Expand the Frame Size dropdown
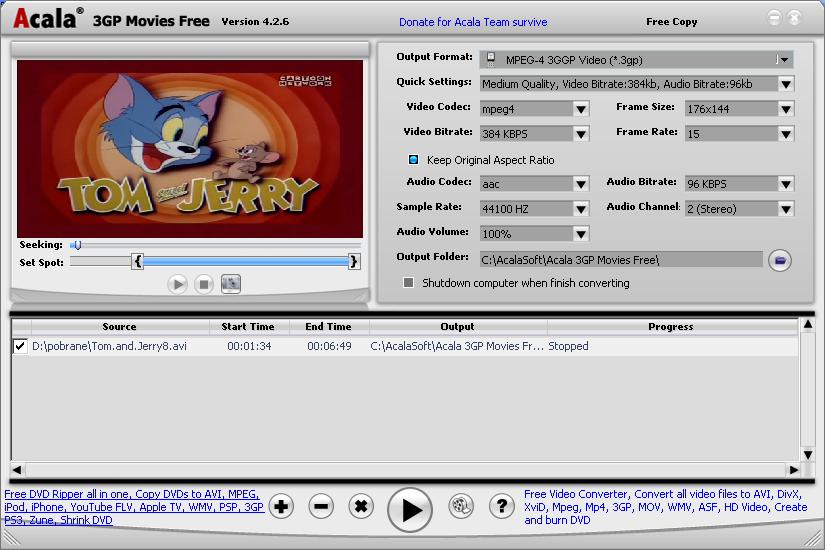This screenshot has height=550, width=825. coord(786,109)
